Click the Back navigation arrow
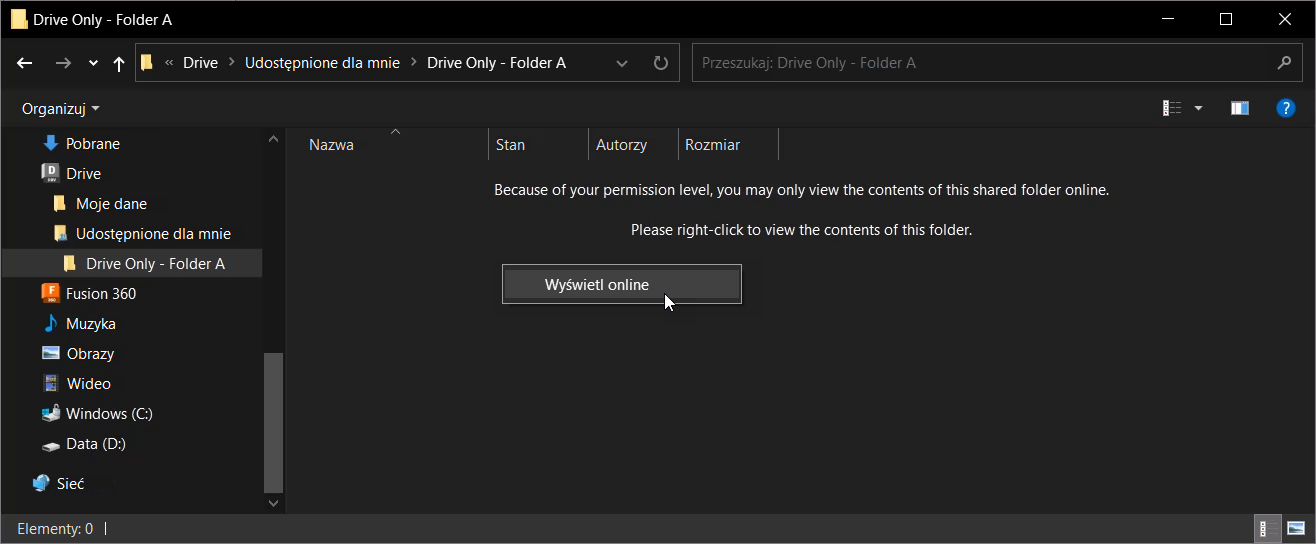The height and width of the screenshot is (544, 1316). [25, 63]
